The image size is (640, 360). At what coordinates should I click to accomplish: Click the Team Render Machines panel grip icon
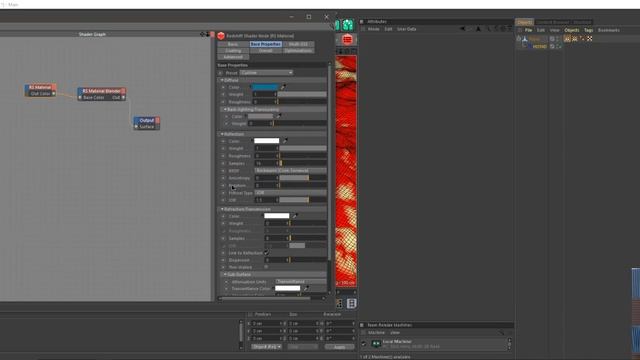[362, 325]
